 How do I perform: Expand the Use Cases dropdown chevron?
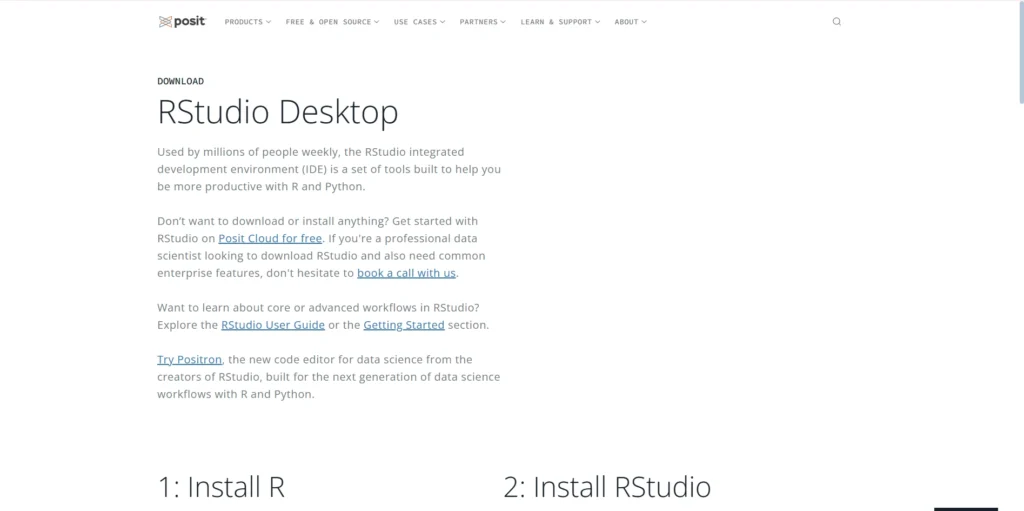click(443, 22)
